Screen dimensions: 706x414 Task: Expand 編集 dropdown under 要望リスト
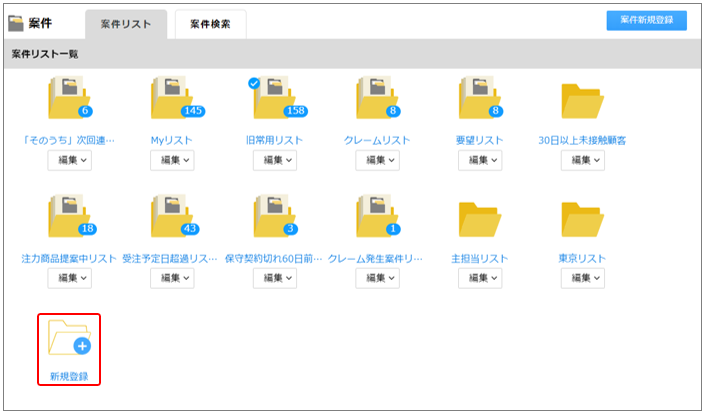coord(480,160)
